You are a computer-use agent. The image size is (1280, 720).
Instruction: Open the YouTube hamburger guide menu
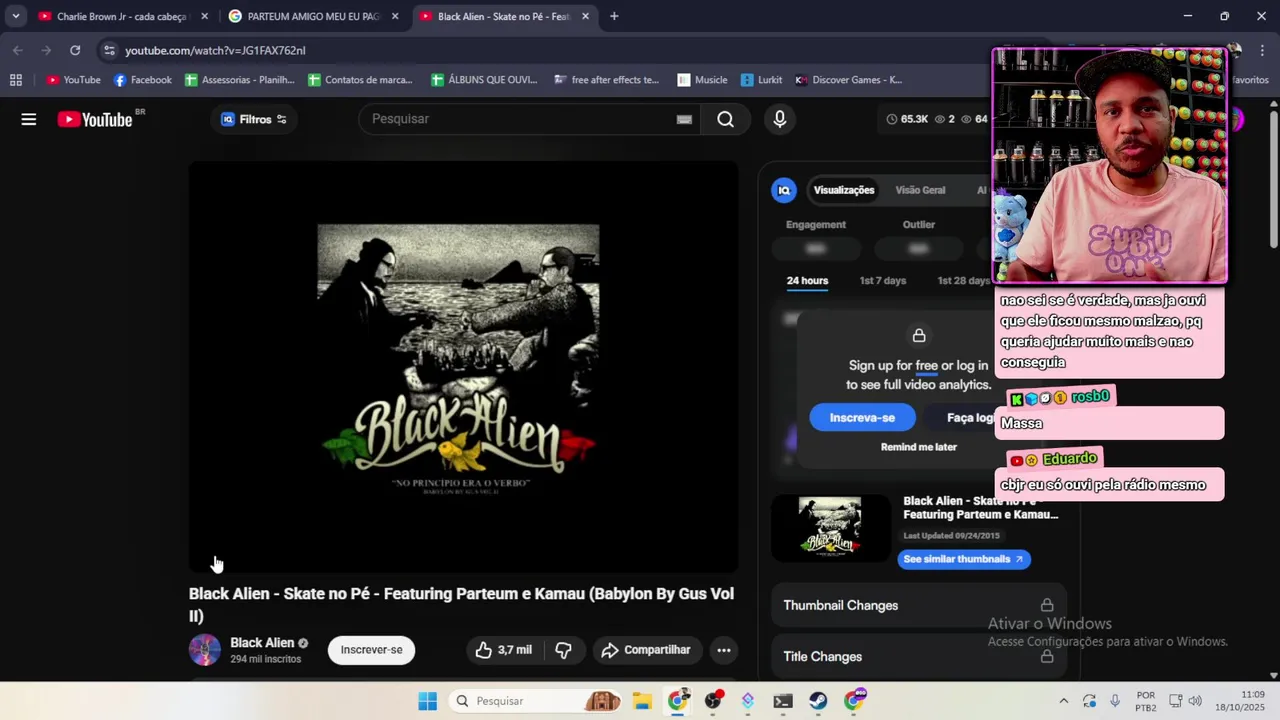point(29,119)
